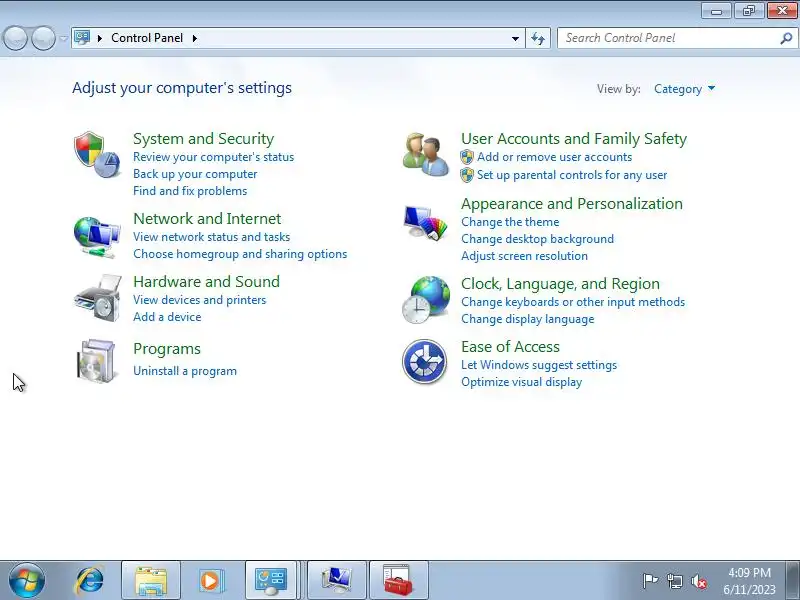
Task: Click Optimize visual display link
Action: 521,382
